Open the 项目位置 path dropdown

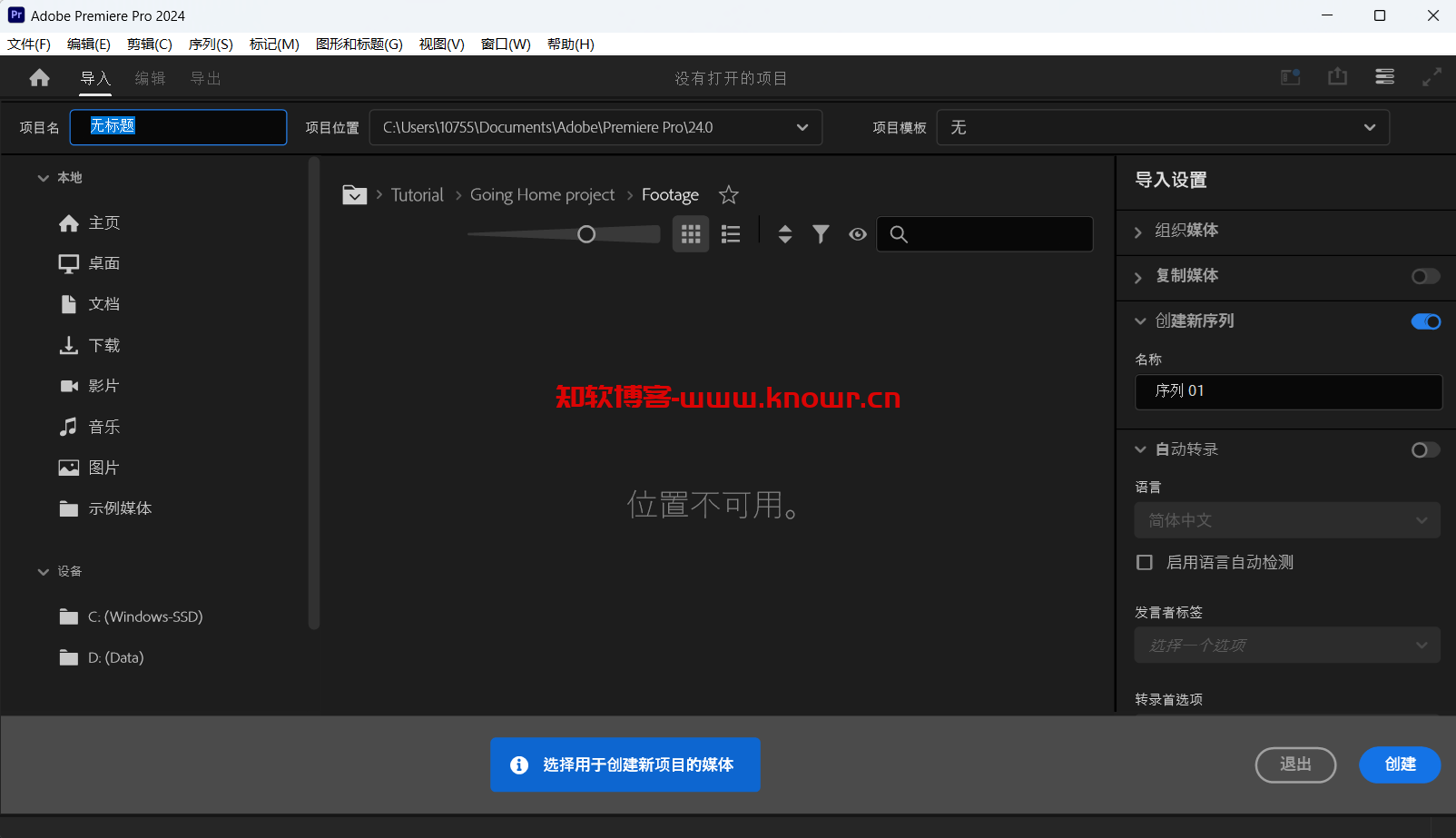point(595,128)
